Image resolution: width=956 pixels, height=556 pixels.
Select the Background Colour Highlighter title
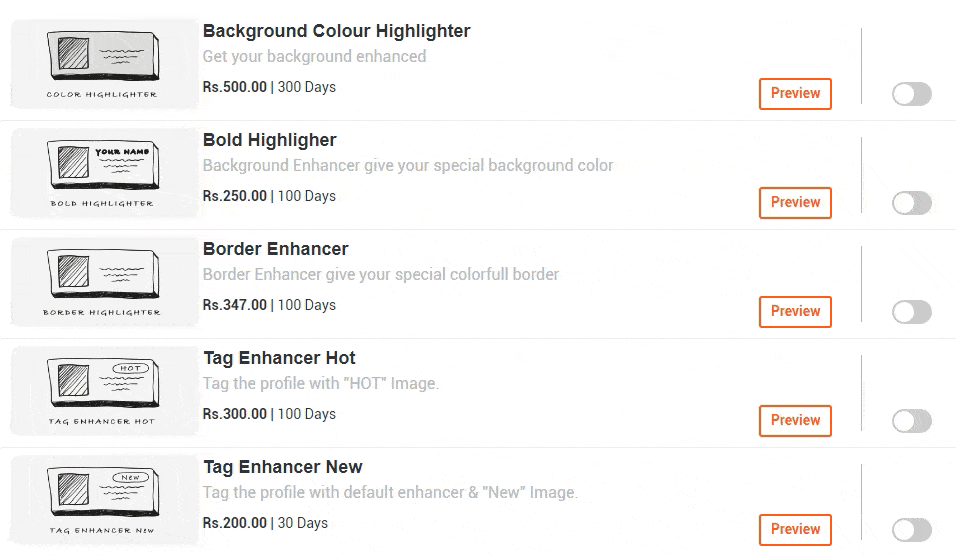tap(337, 31)
